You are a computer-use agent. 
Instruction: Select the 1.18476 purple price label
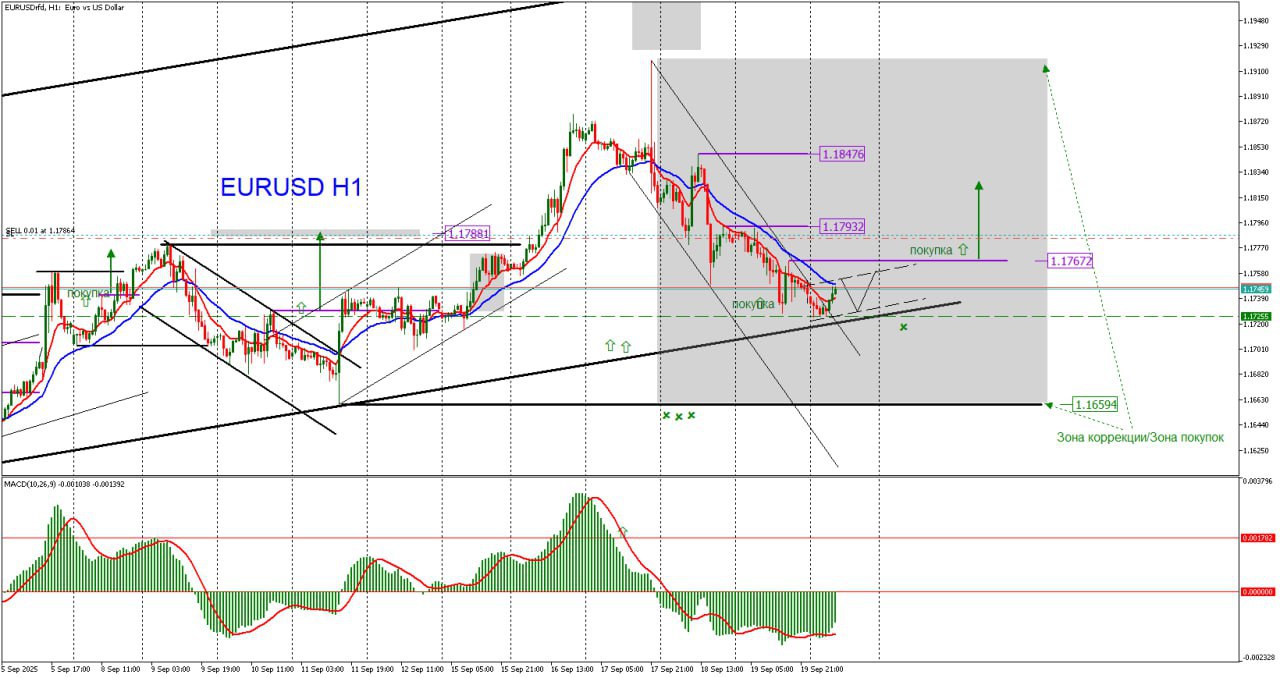[842, 154]
